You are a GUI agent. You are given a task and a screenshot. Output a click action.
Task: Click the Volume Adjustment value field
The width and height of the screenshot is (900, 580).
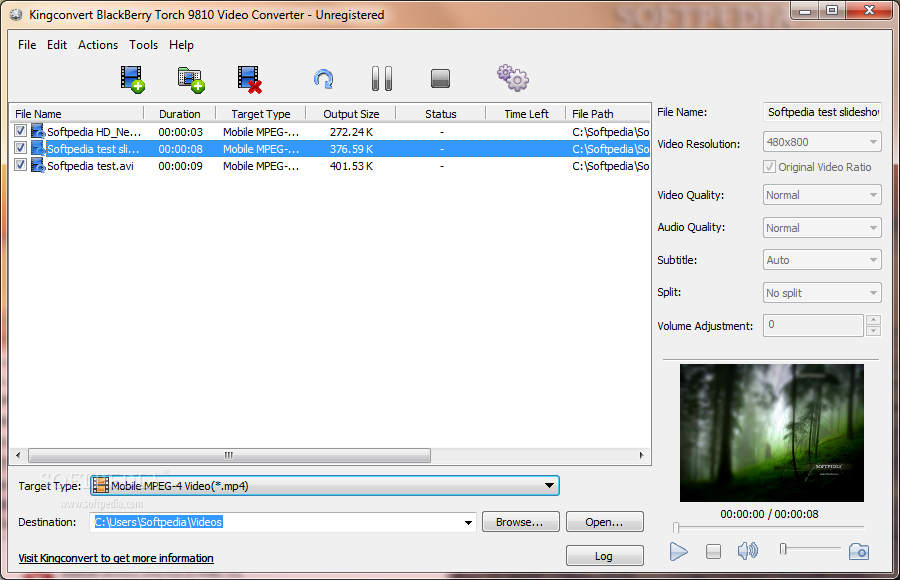point(813,325)
